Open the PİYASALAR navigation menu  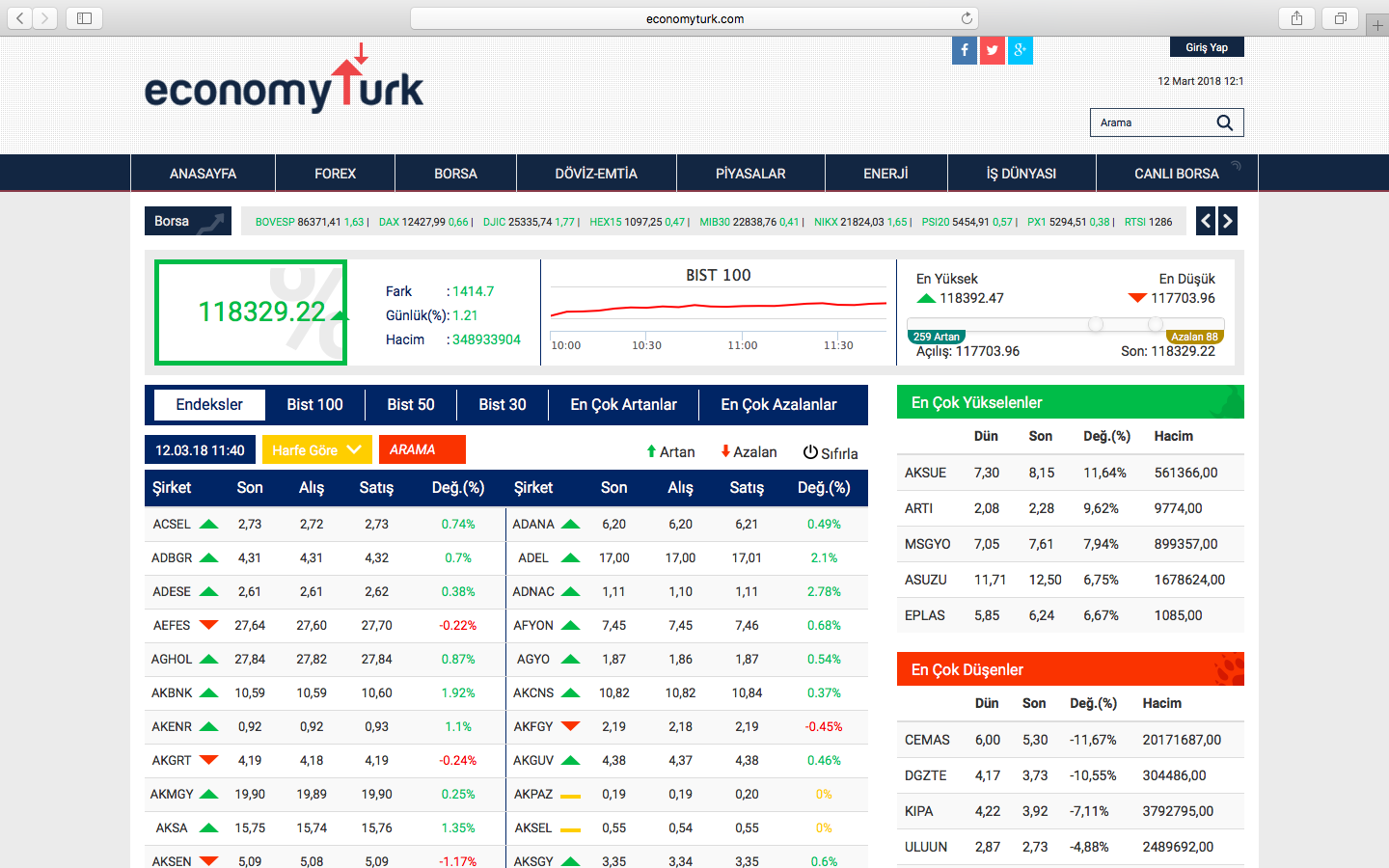(x=750, y=174)
